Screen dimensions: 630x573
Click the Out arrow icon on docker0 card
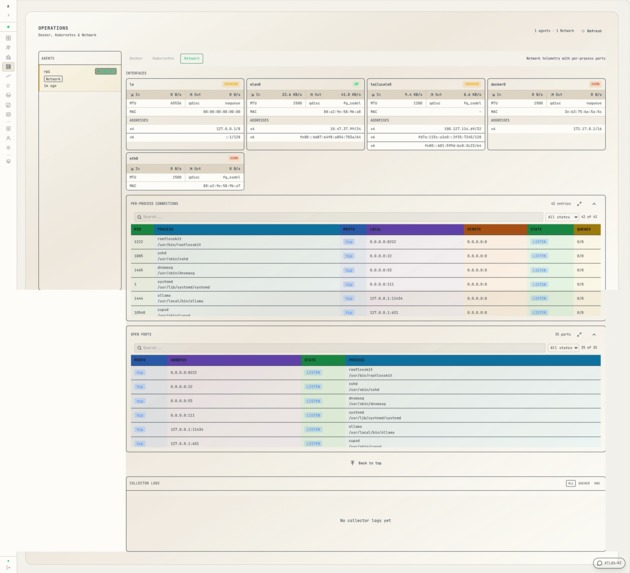[x=553, y=95]
